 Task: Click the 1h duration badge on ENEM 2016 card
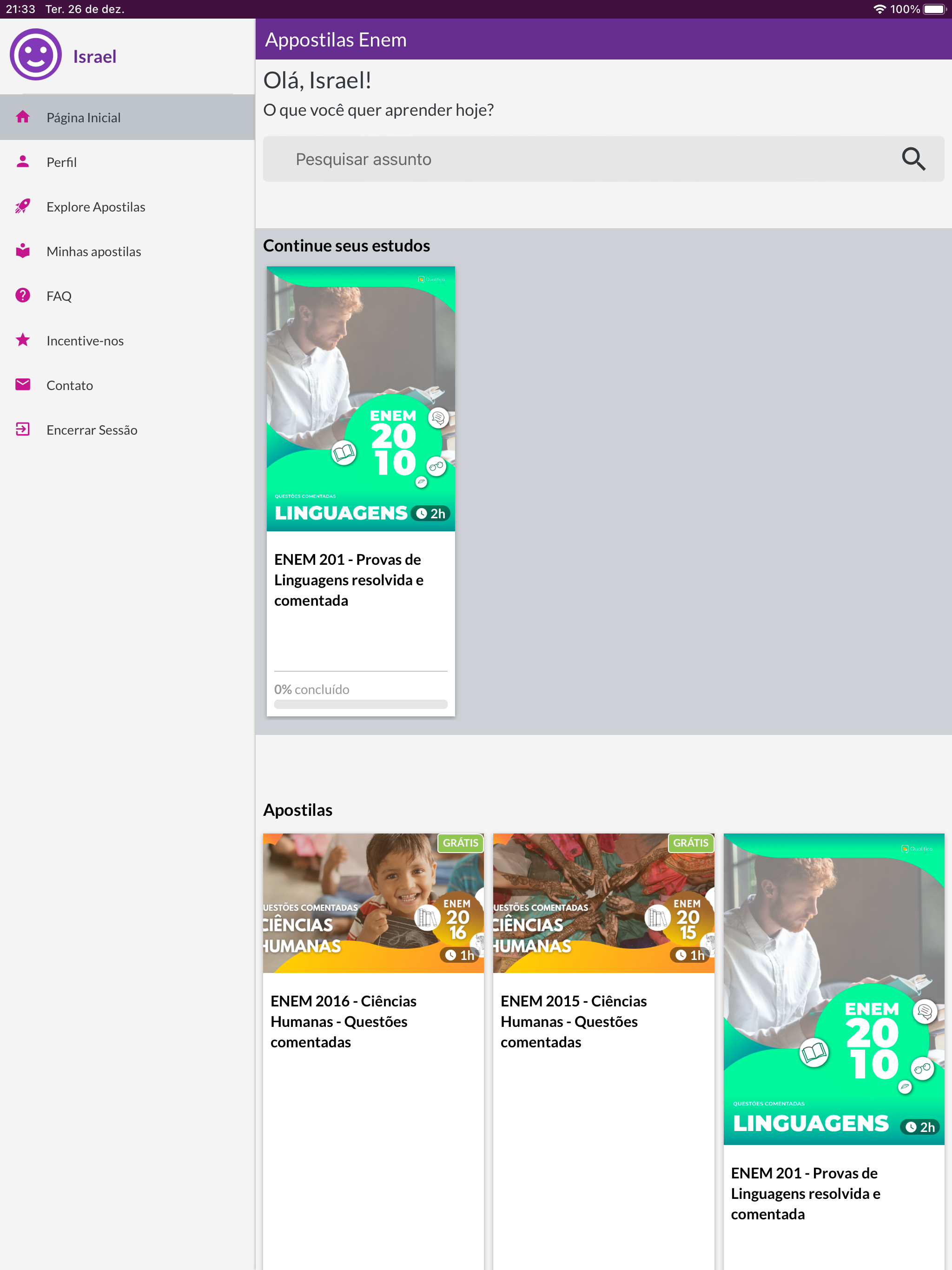(x=459, y=955)
